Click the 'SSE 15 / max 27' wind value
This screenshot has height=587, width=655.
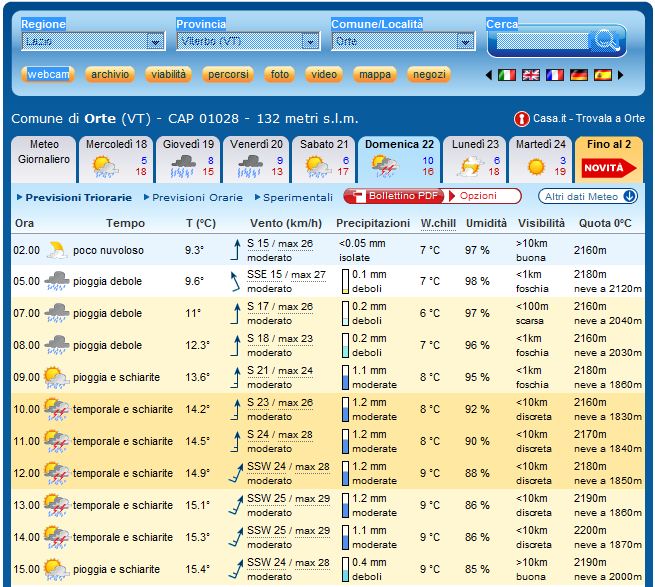click(286, 274)
